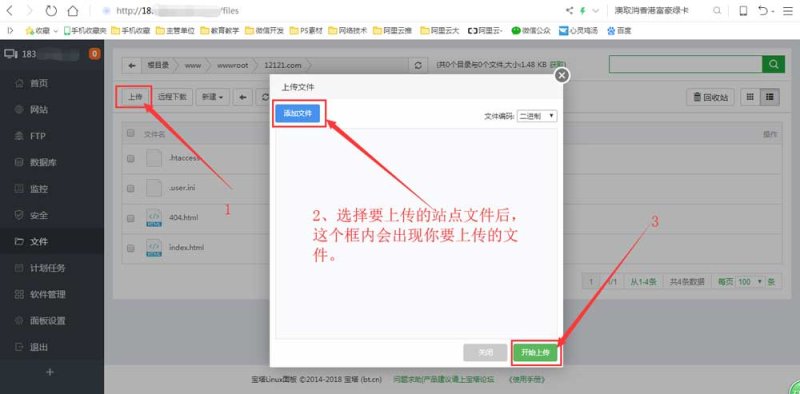Go back using the path bar arrow icon

(132, 65)
